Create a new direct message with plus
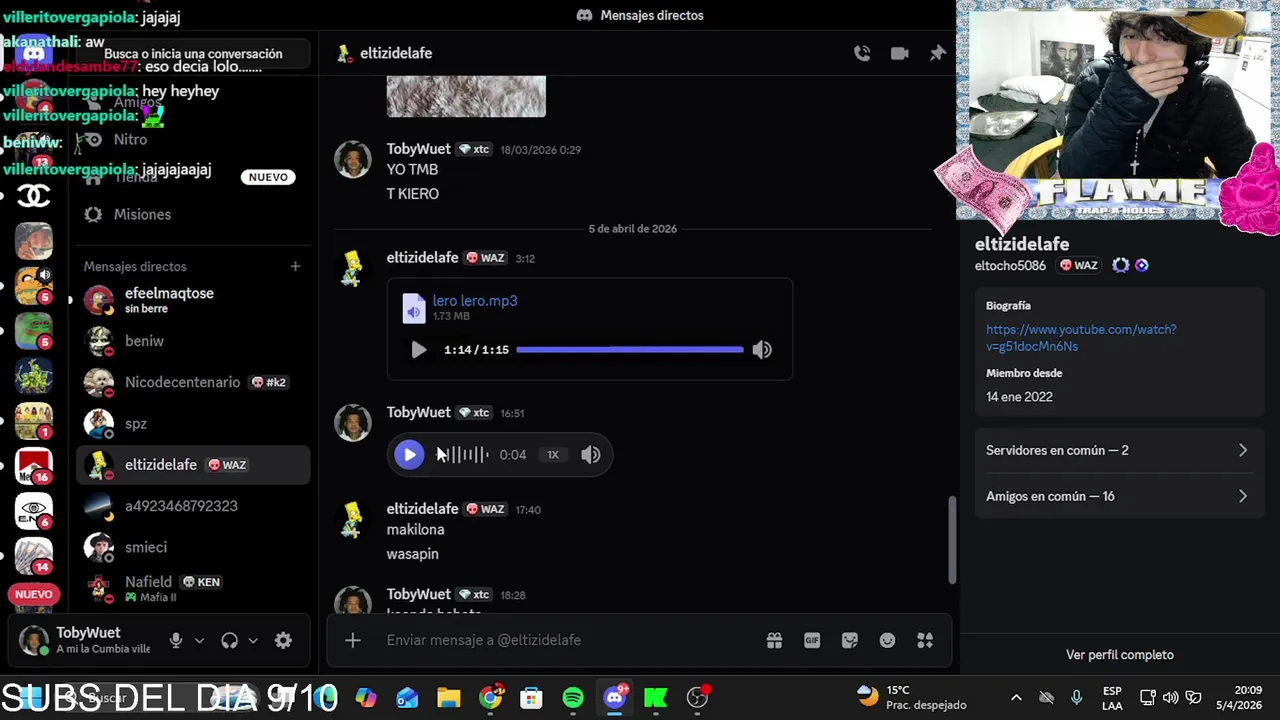The width and height of the screenshot is (1280, 720). pos(295,267)
